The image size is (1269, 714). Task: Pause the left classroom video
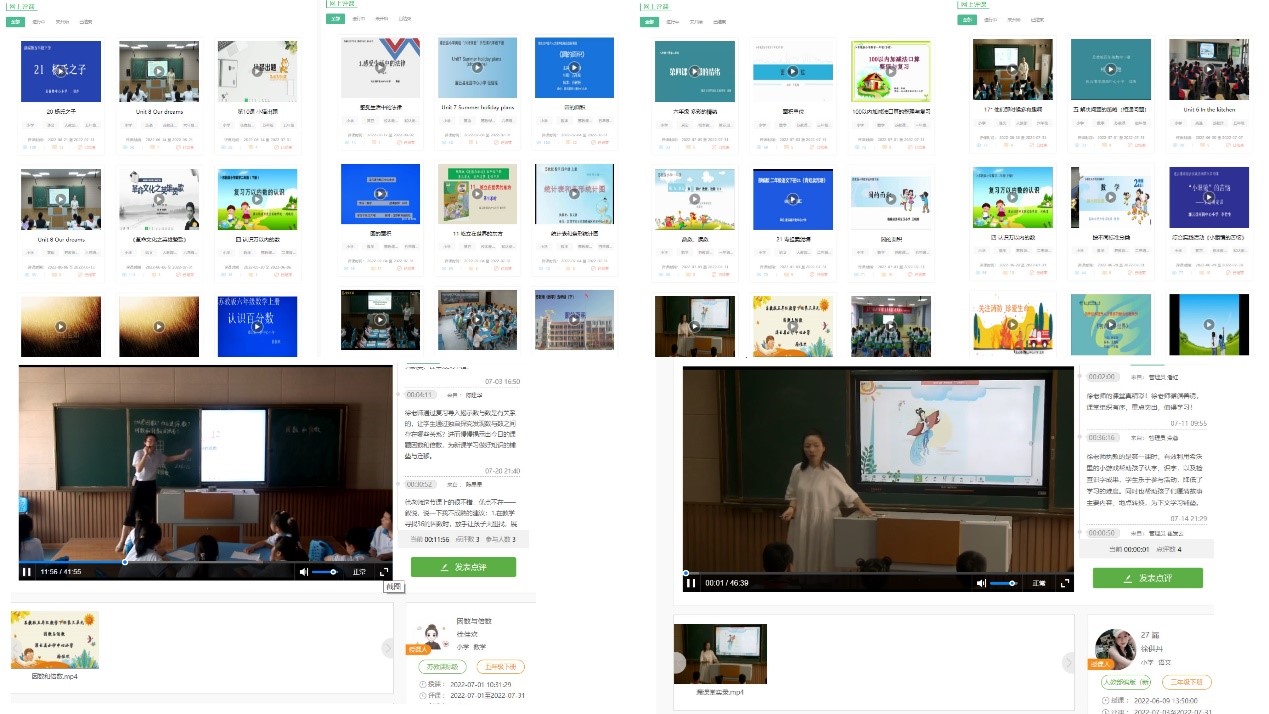pyautogui.click(x=27, y=572)
